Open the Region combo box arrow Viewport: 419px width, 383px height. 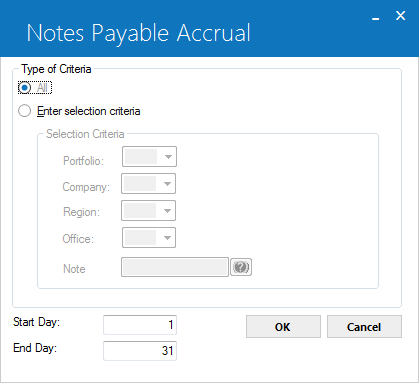point(167,211)
